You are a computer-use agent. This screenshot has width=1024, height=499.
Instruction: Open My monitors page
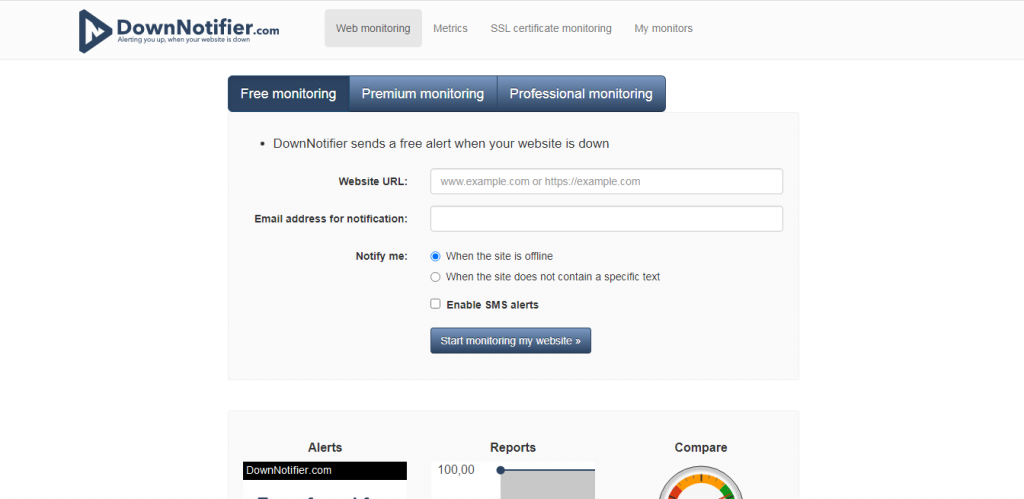point(663,28)
